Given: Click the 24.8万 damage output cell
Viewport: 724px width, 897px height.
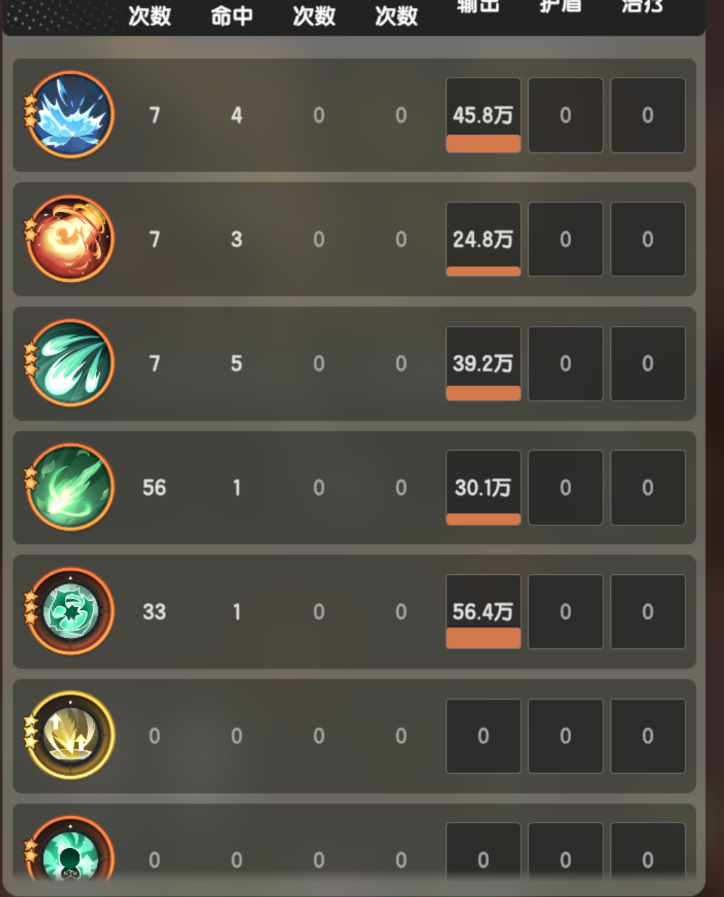Looking at the screenshot, I should 483,239.
